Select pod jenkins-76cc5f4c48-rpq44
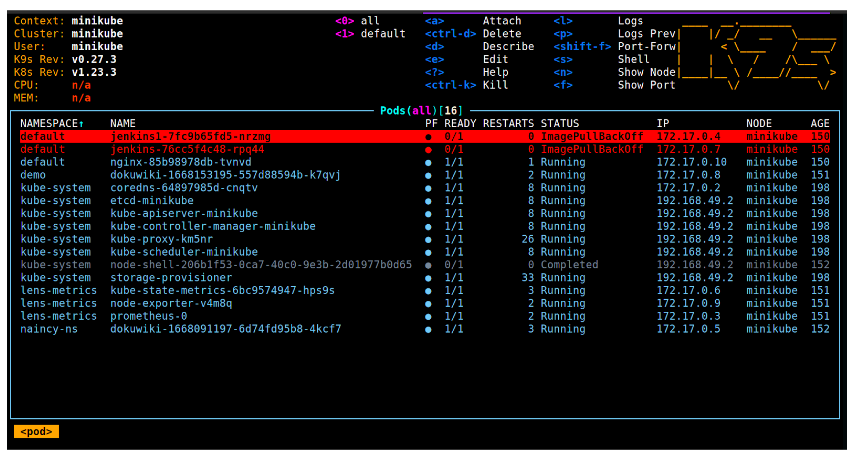The image size is (854, 454). click(187, 149)
